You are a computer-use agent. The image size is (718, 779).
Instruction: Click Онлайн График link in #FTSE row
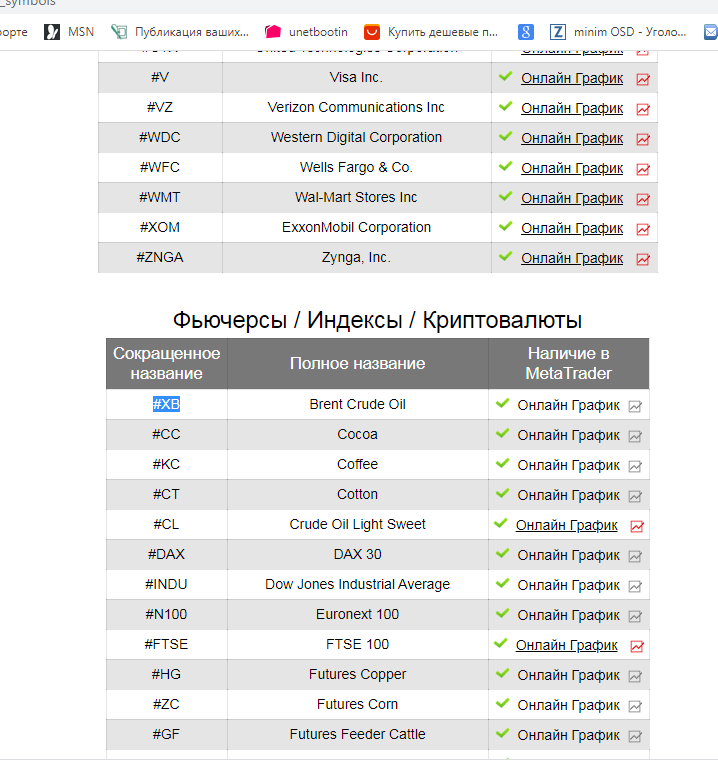pos(566,645)
